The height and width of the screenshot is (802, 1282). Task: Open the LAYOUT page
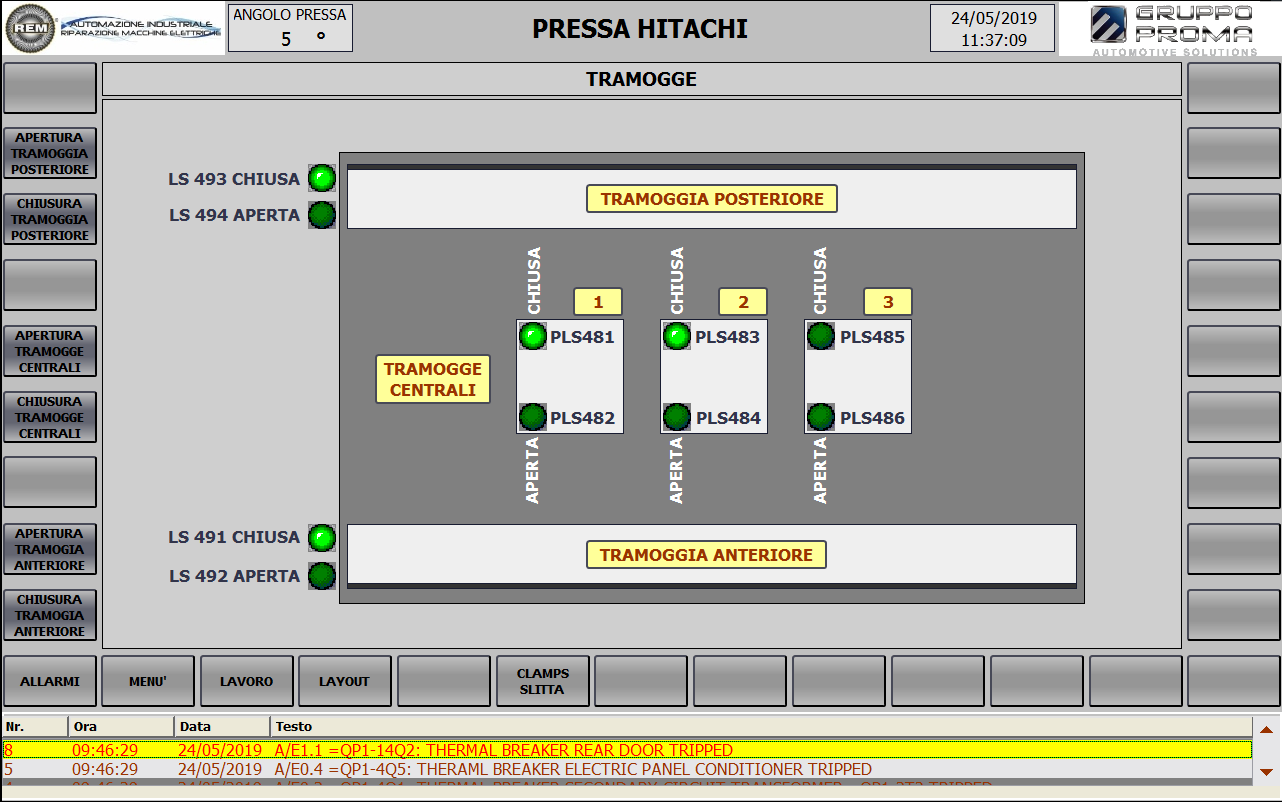(345, 681)
